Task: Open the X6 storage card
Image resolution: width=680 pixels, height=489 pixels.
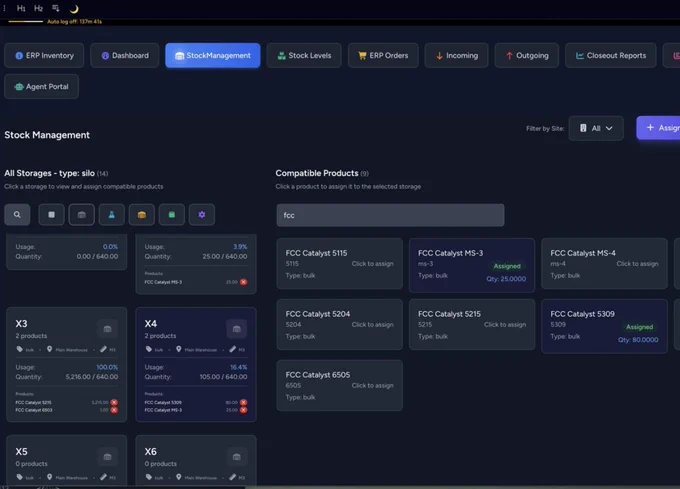Action: click(196, 461)
